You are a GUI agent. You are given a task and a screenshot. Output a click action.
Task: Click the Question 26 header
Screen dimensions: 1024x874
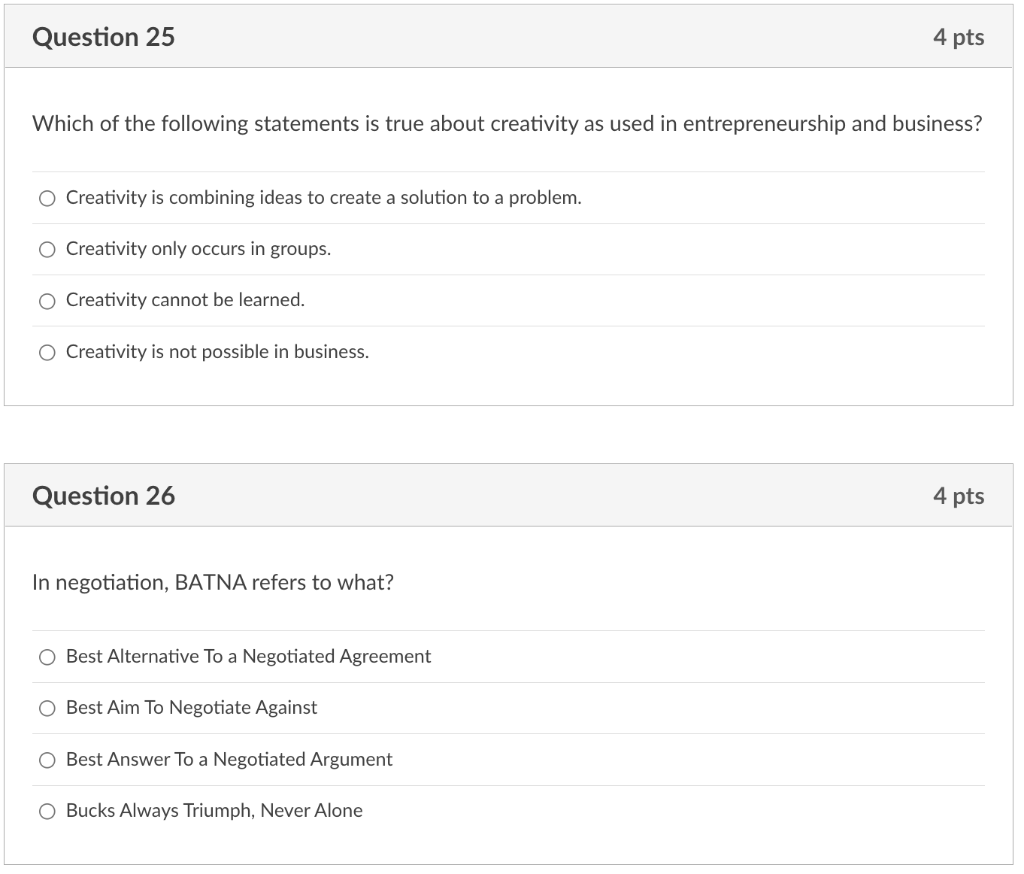(x=104, y=496)
